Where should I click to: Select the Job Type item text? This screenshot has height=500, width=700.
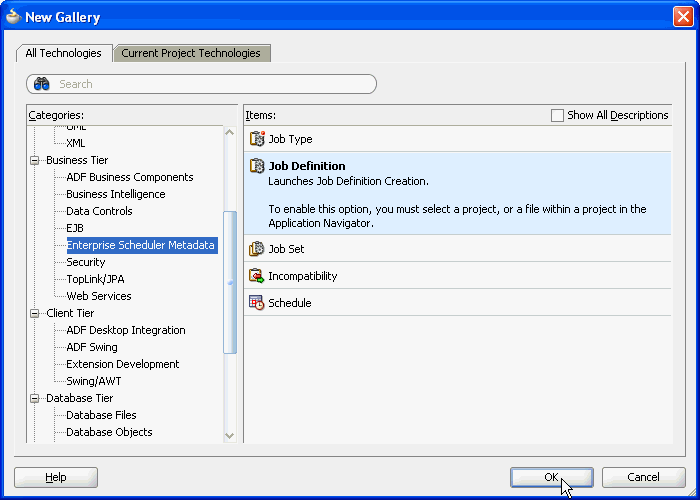(x=290, y=139)
